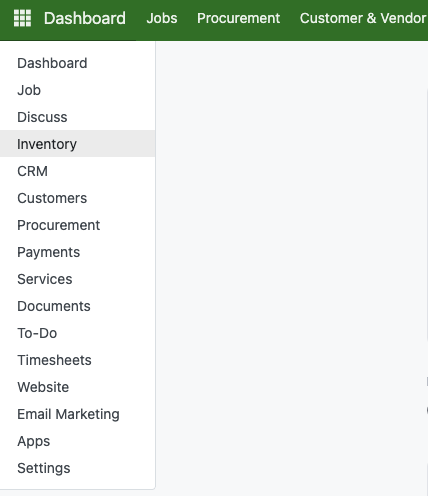
Task: Open the Procurement menu in the top bar
Action: coord(238,18)
